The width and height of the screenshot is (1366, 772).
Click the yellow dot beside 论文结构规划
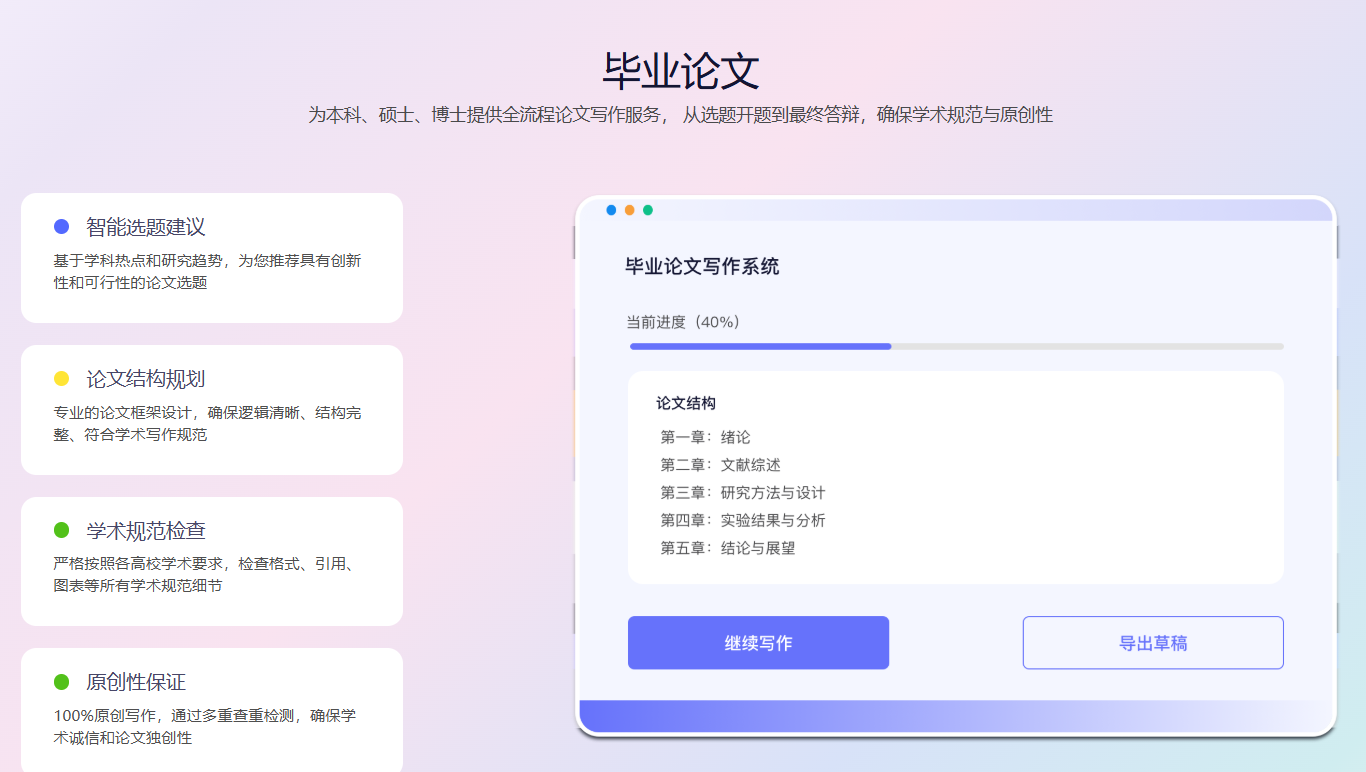point(61,379)
